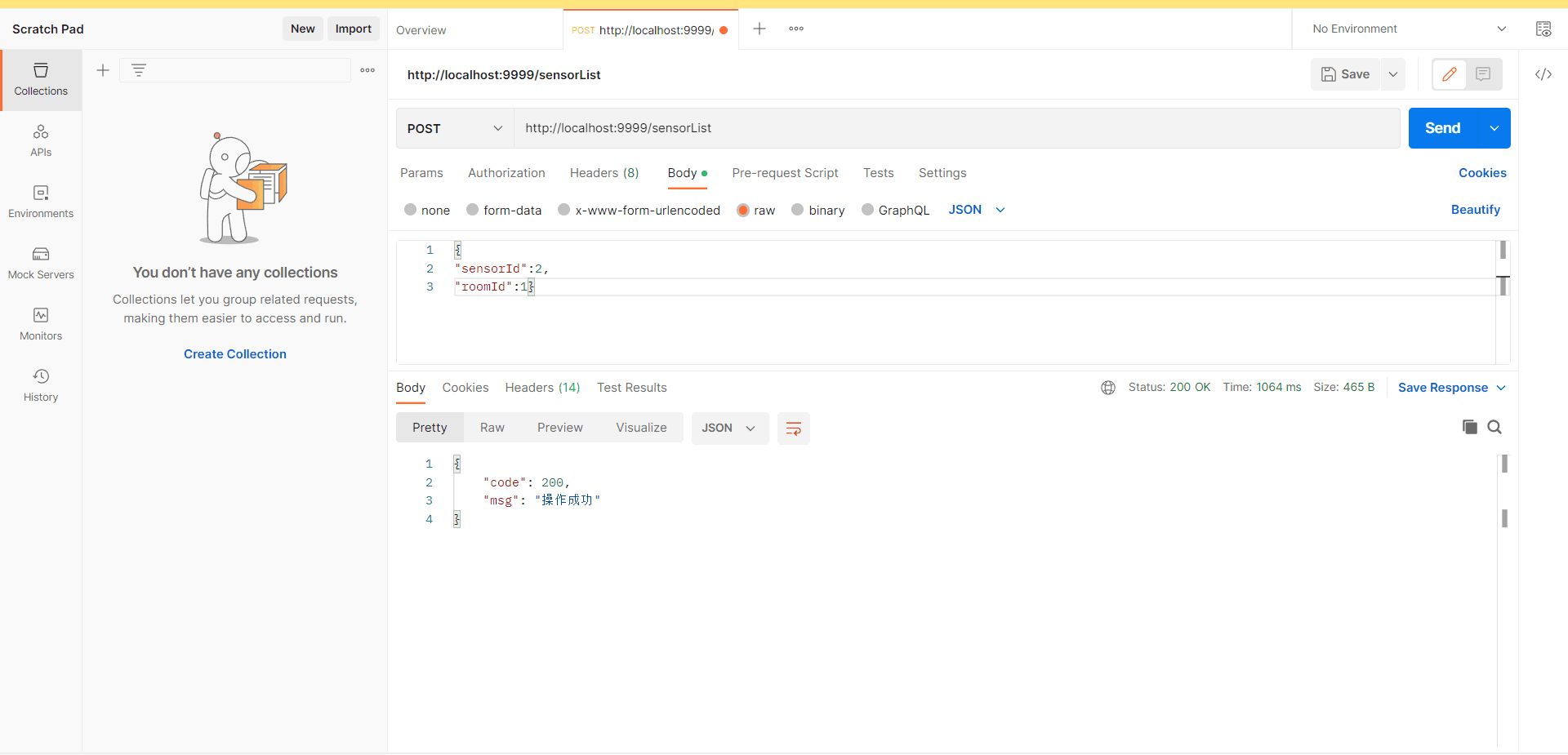The height and width of the screenshot is (755, 1568).
Task: Select the form-data body type
Action: (x=473, y=210)
